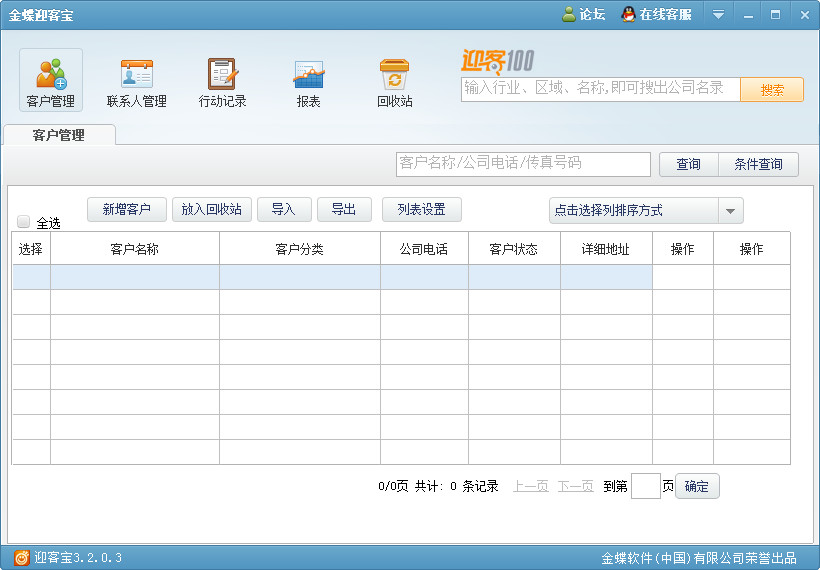
Task: Click the 0/0页 共计: 0 条记录 text
Action: 438,486
